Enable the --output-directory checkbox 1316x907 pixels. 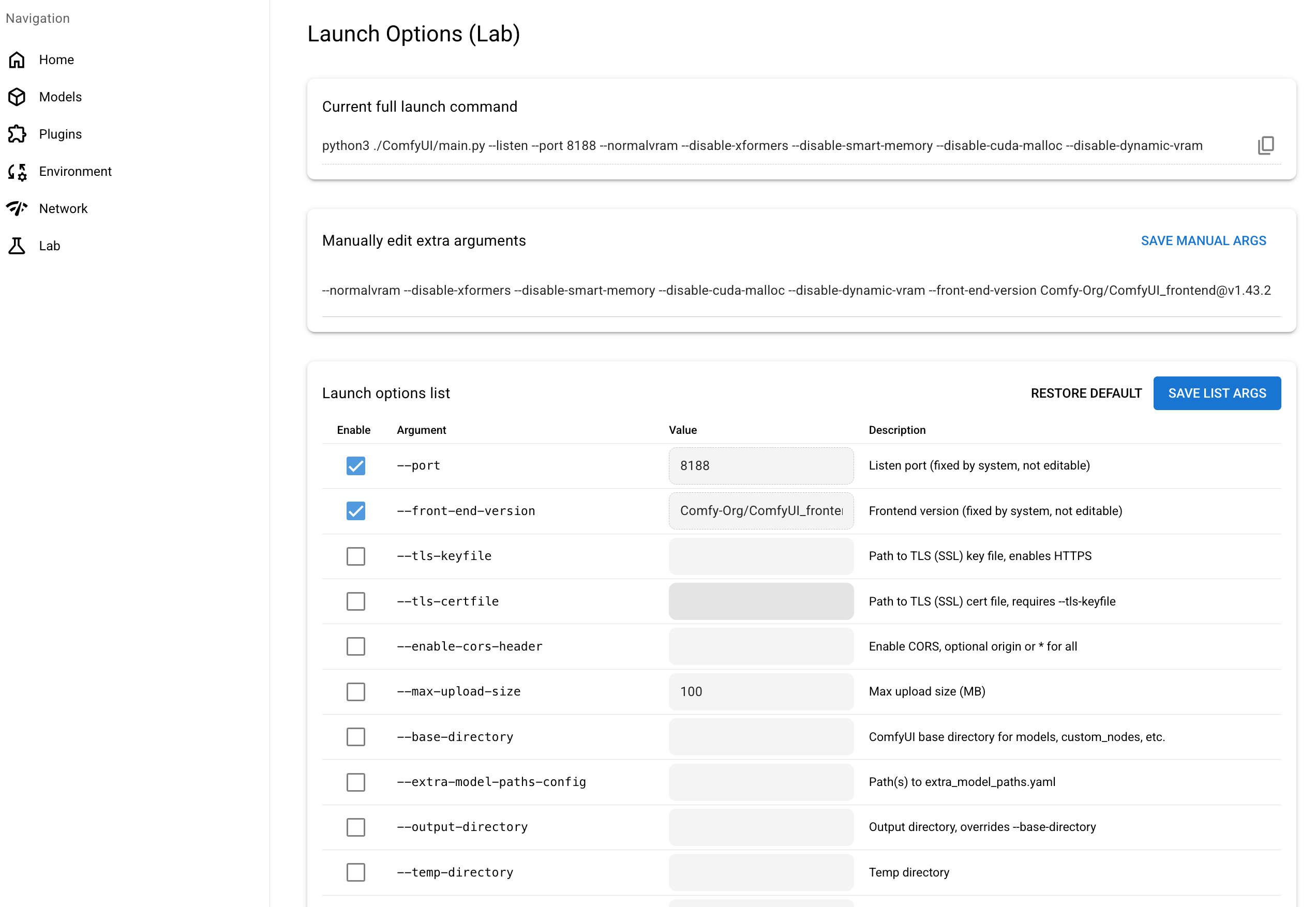[x=356, y=827]
